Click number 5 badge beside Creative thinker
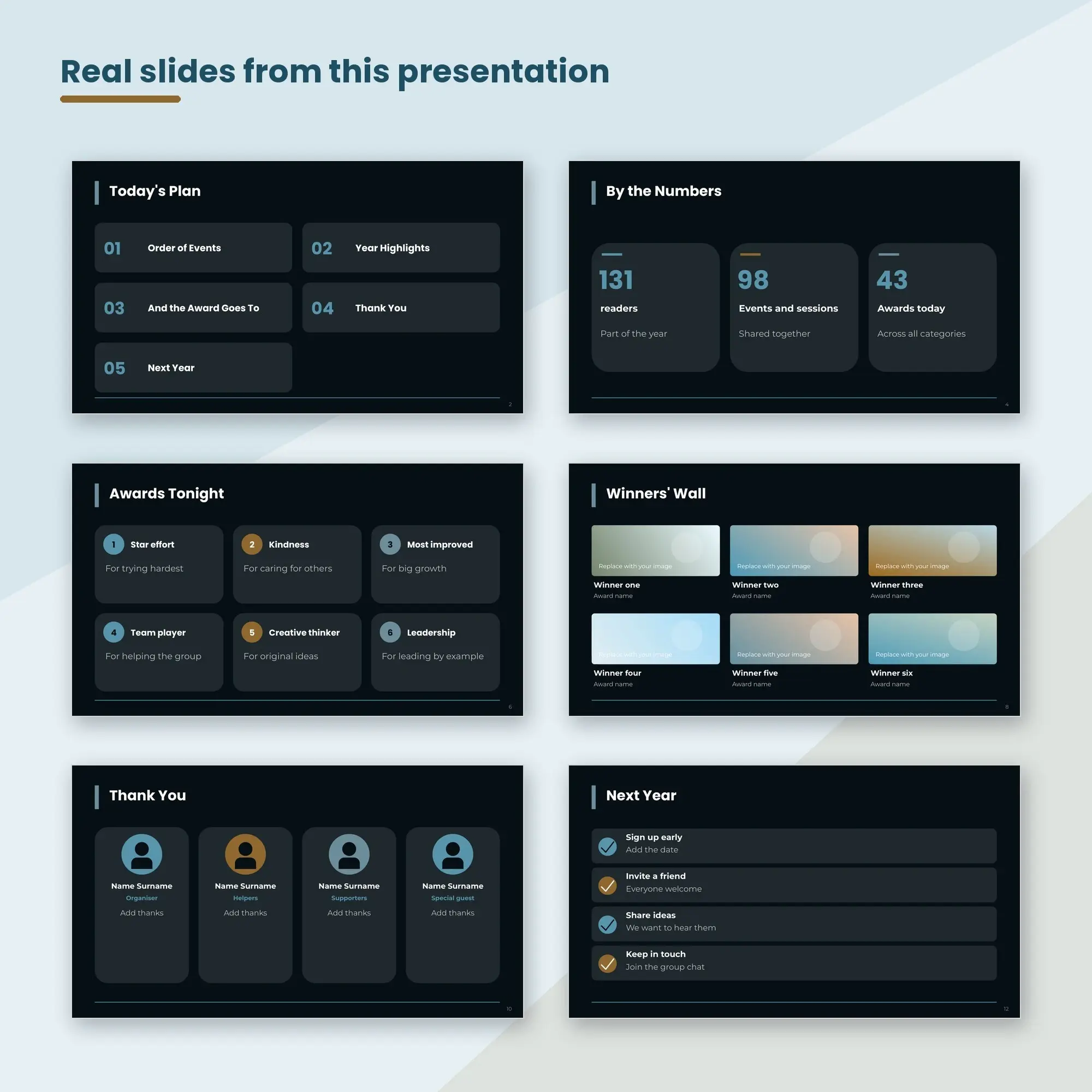The height and width of the screenshot is (1092, 1092). click(x=252, y=632)
